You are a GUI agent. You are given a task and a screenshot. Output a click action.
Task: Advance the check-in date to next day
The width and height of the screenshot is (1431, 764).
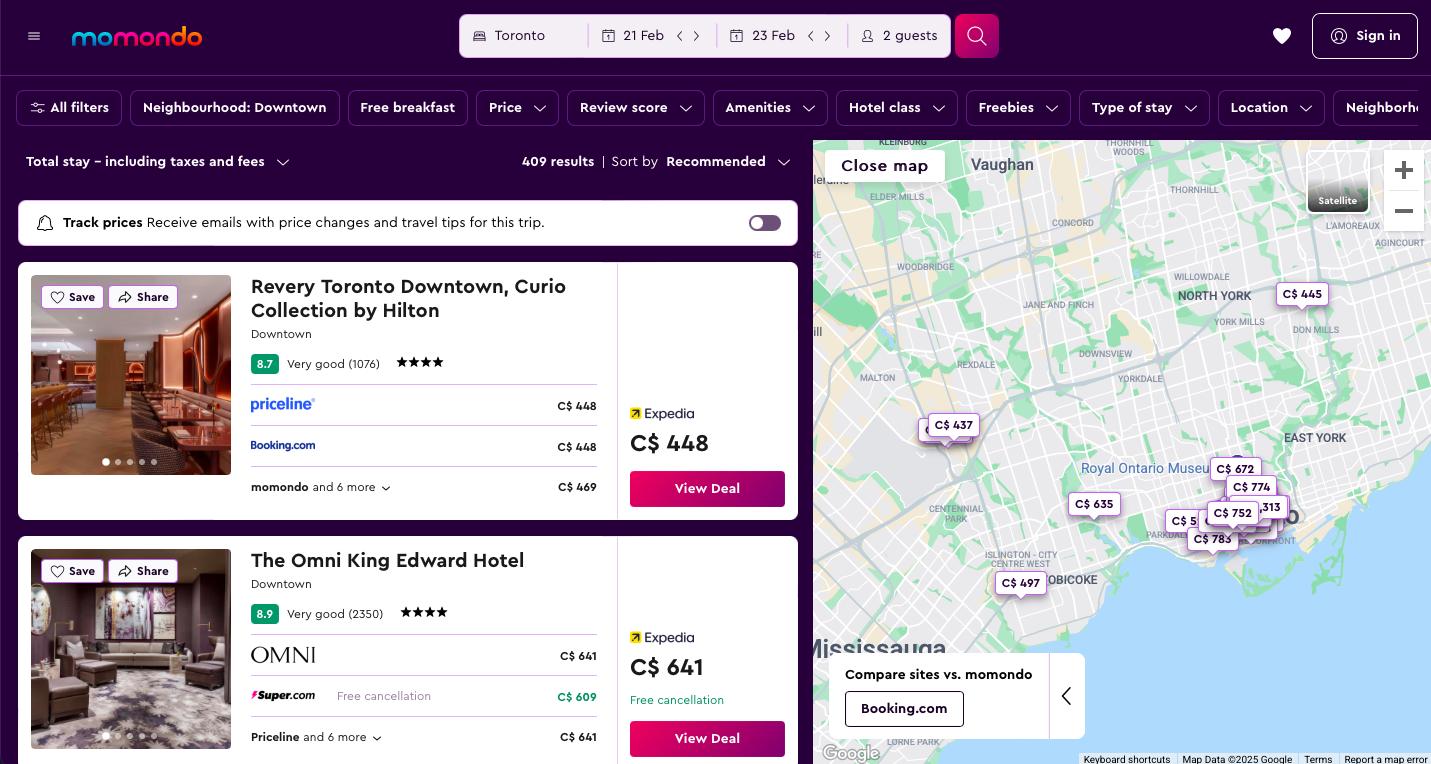click(x=697, y=36)
